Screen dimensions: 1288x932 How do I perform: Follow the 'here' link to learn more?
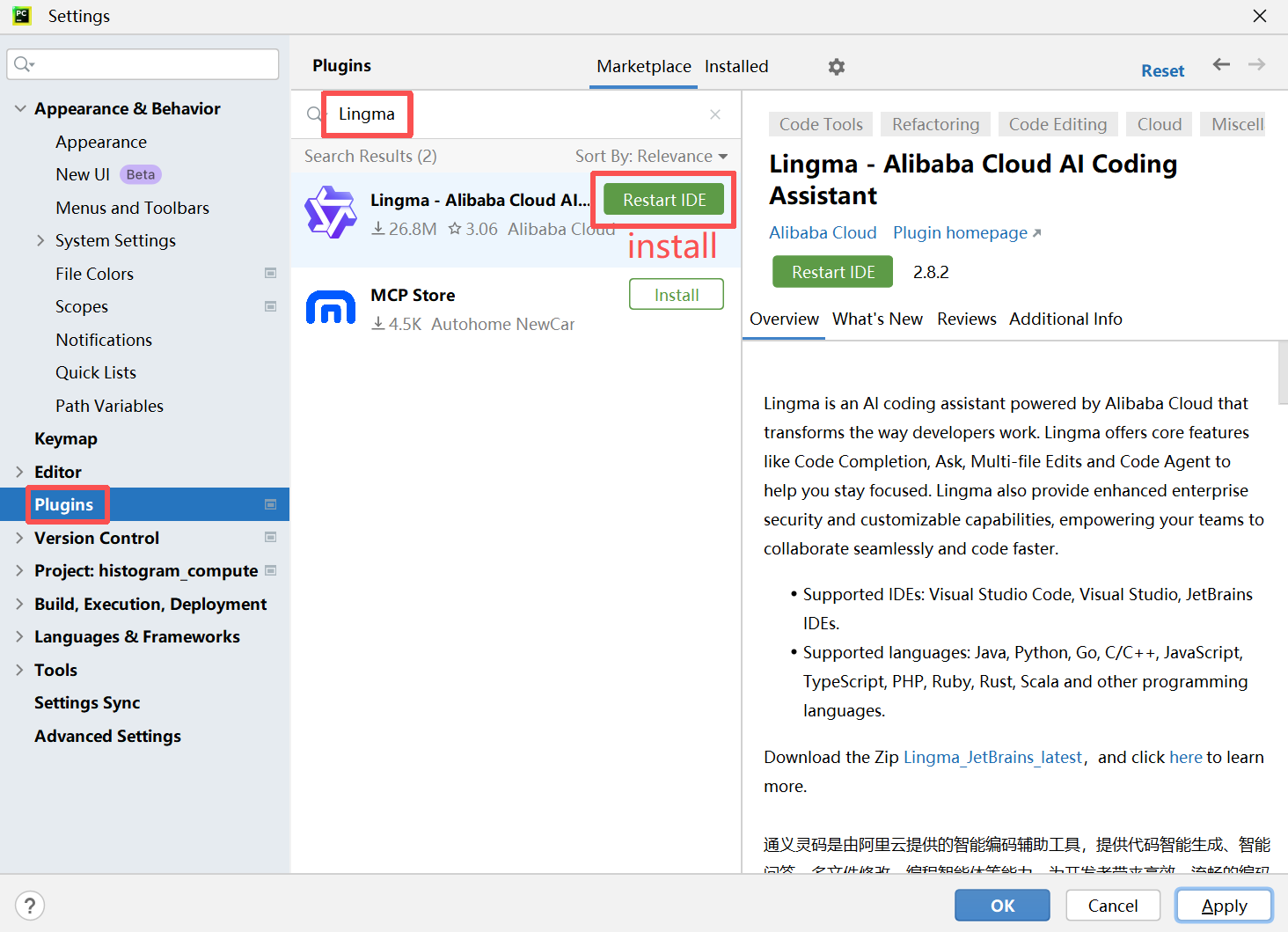click(1185, 757)
